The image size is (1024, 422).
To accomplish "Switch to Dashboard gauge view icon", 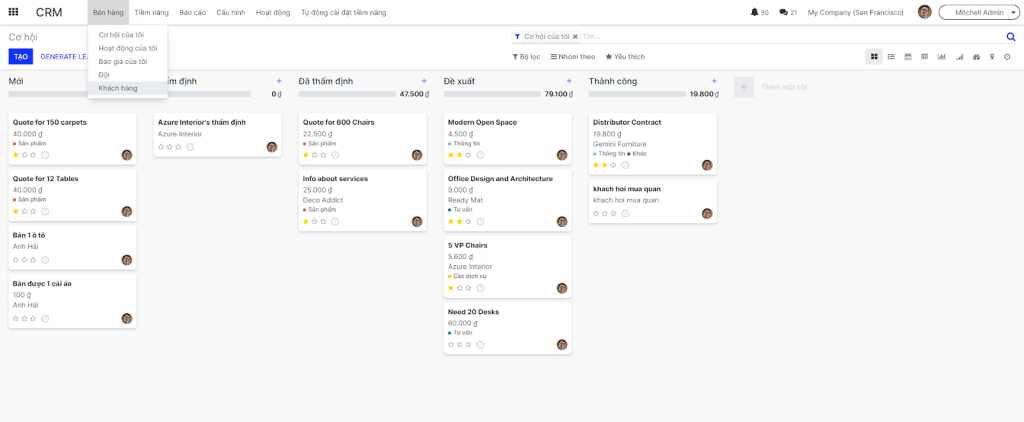I will [976, 57].
